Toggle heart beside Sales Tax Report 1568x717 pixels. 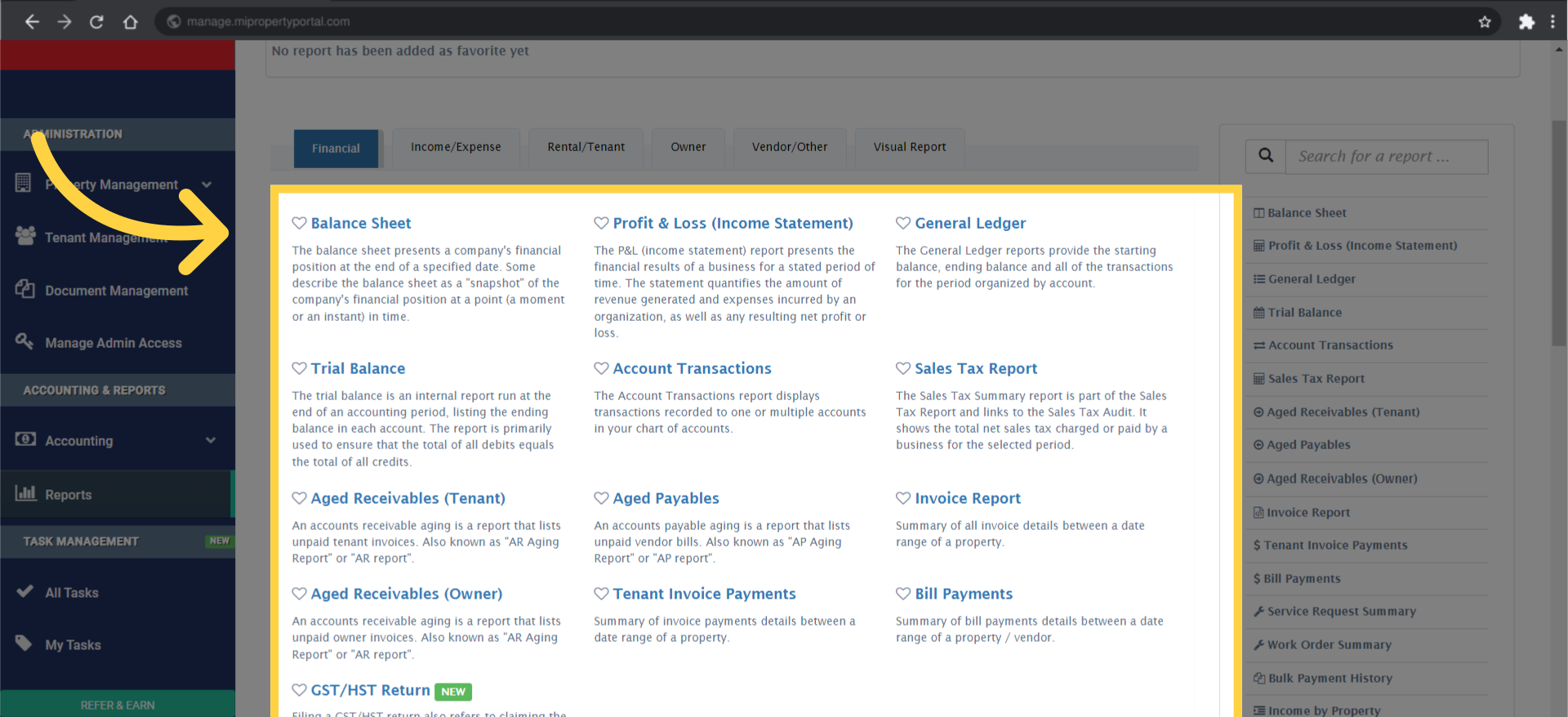903,368
